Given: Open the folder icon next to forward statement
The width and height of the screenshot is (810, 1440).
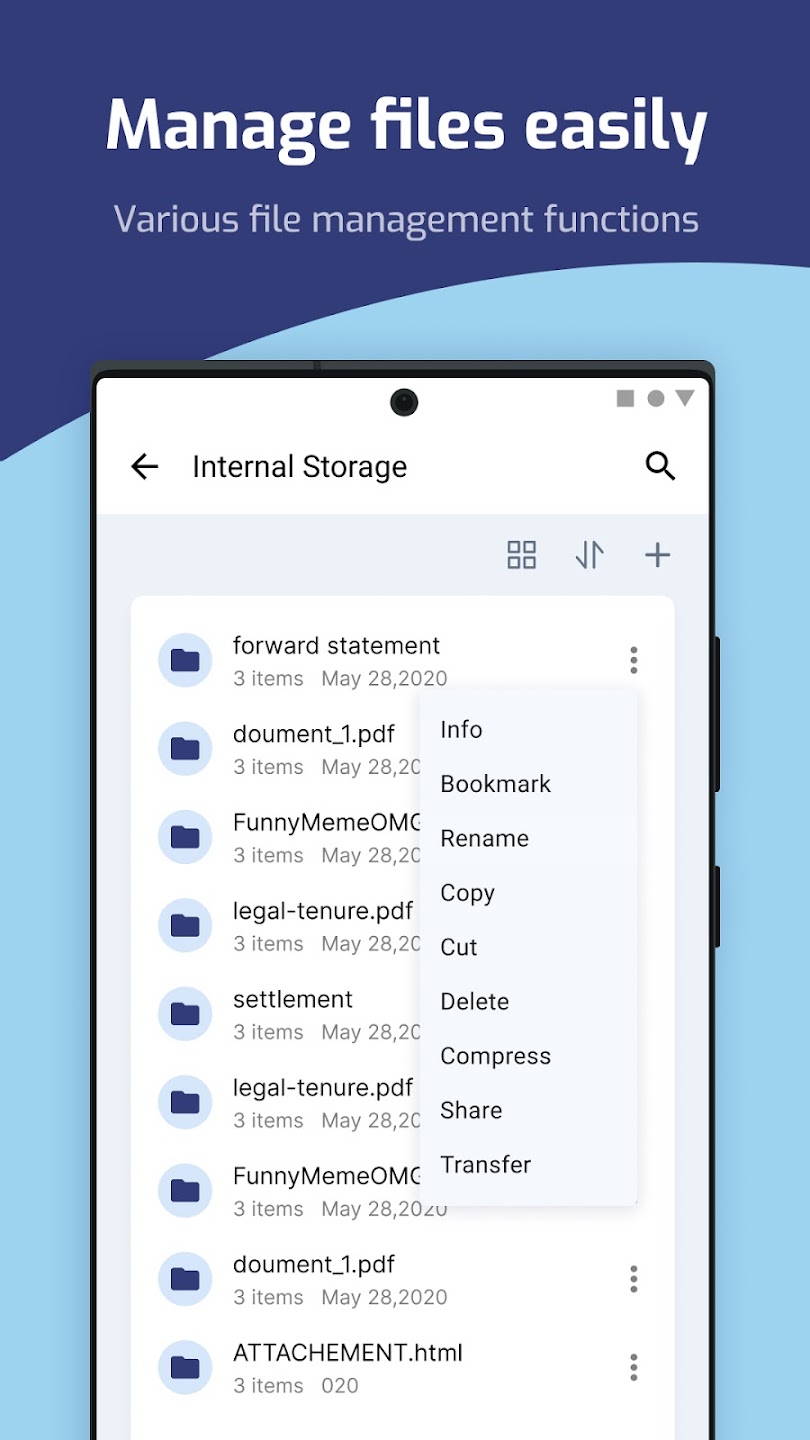Looking at the screenshot, I should 184,660.
